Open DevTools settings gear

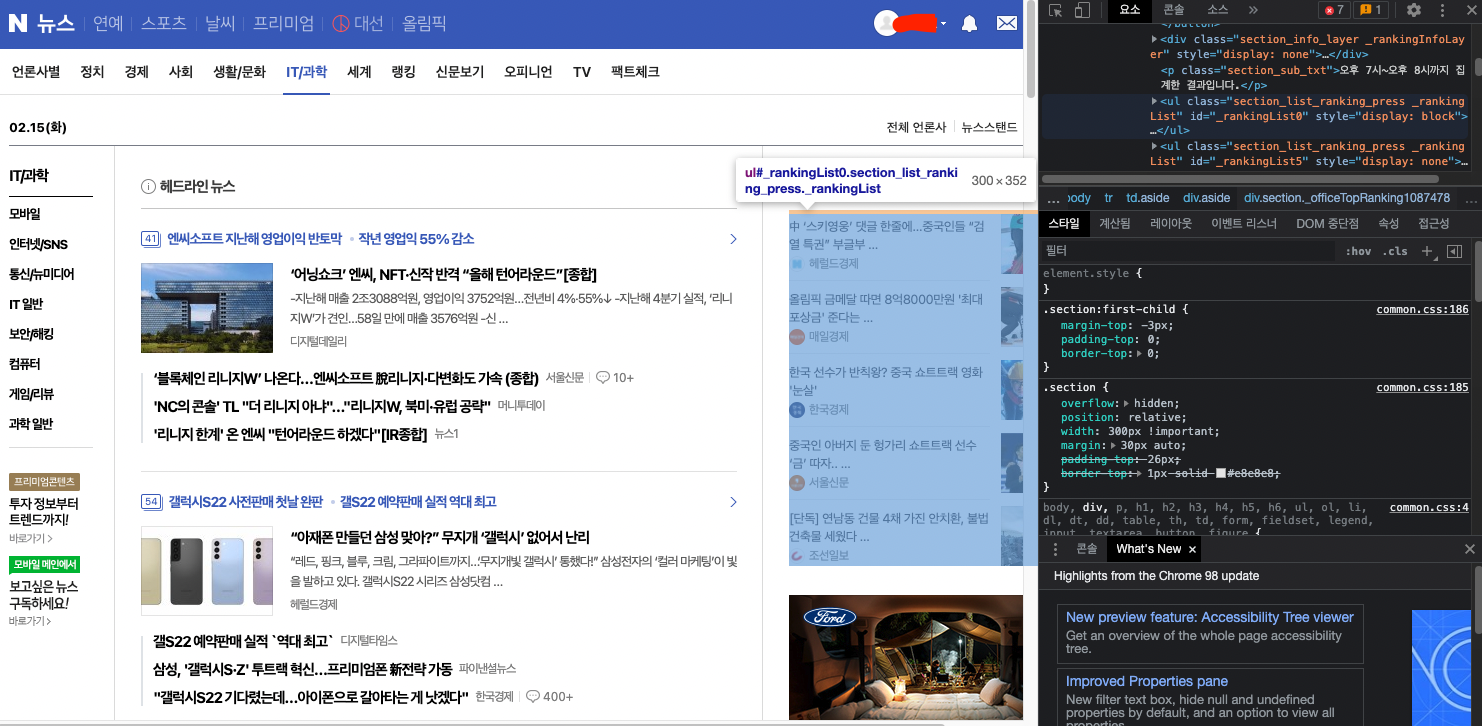pos(1414,10)
